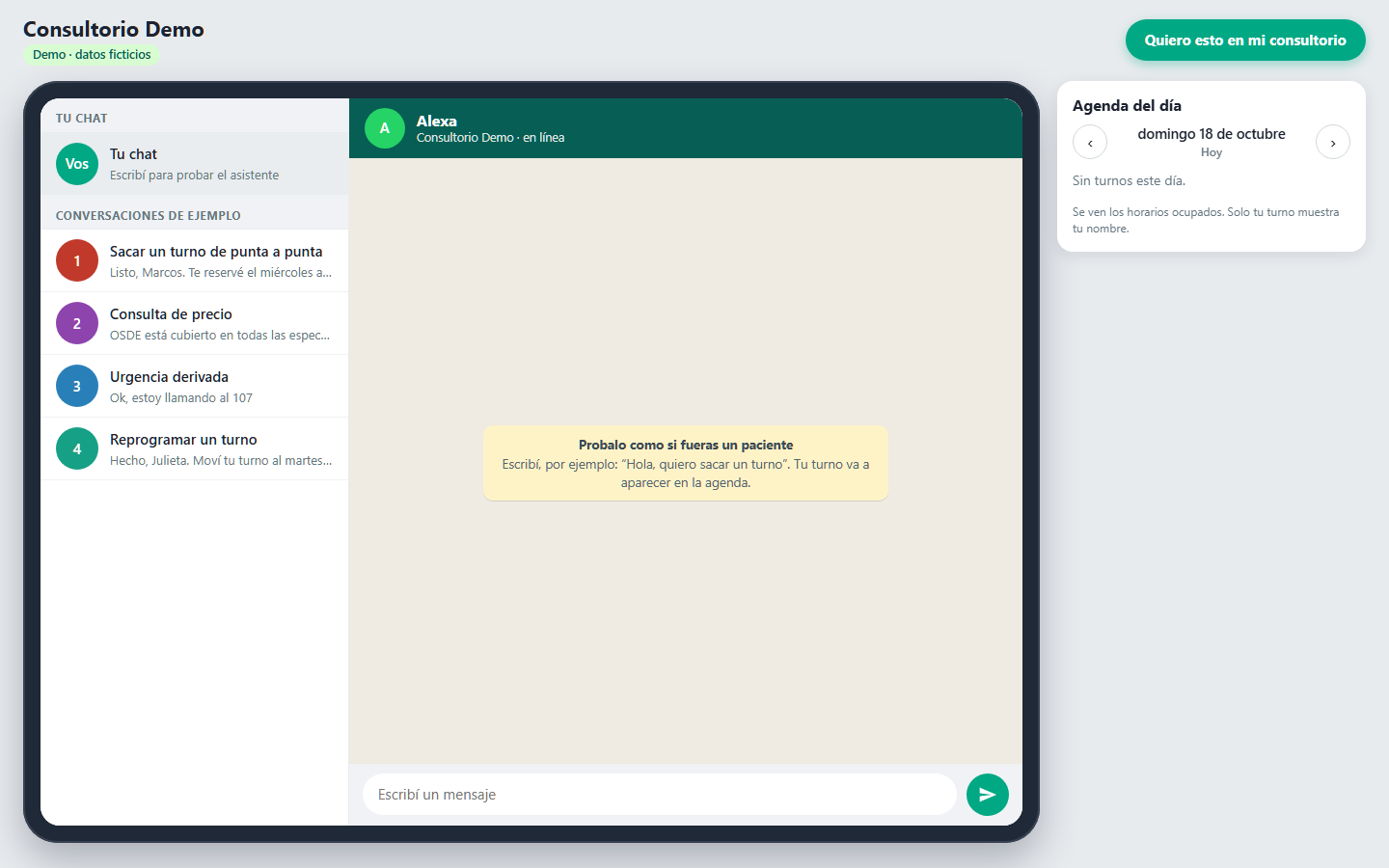
Task: Go to the next day in the agenda
Action: (x=1333, y=143)
